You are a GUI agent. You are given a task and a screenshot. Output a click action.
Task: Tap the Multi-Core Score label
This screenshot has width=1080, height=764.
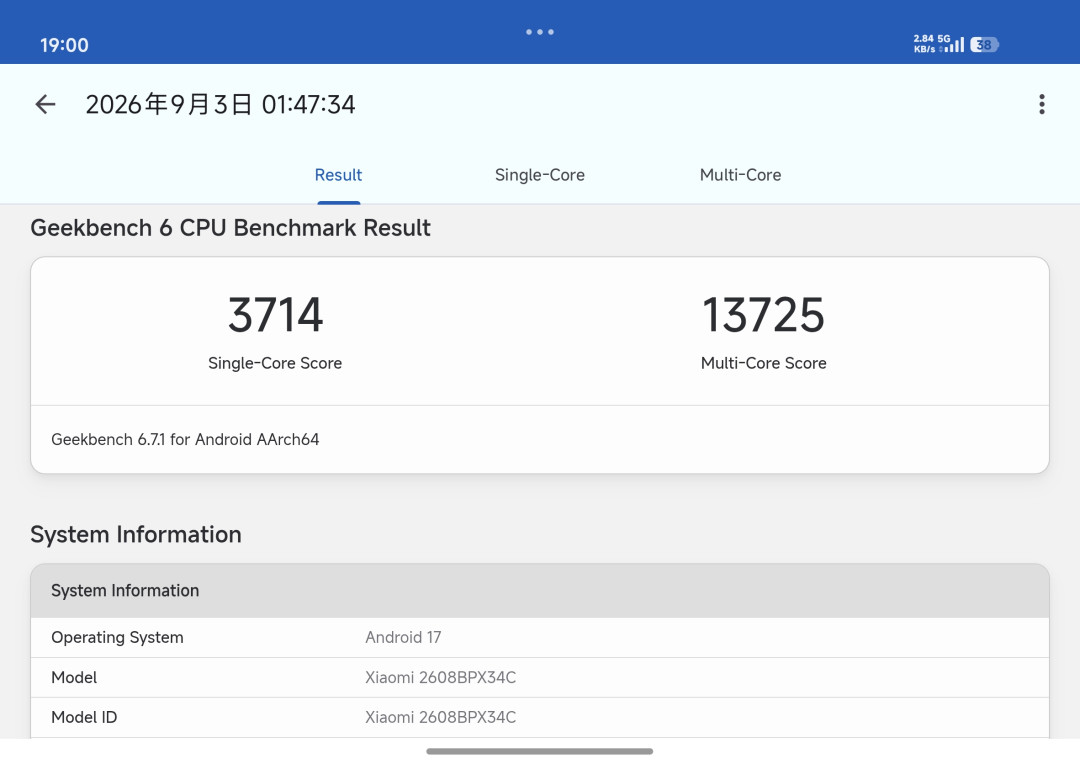pyautogui.click(x=763, y=363)
